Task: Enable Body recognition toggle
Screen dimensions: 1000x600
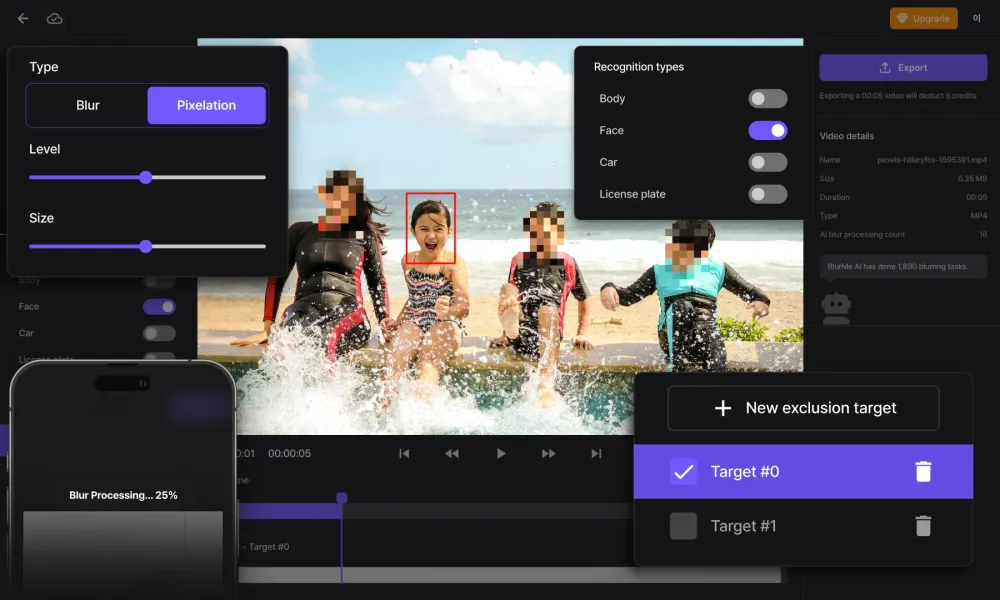Action: [768, 98]
